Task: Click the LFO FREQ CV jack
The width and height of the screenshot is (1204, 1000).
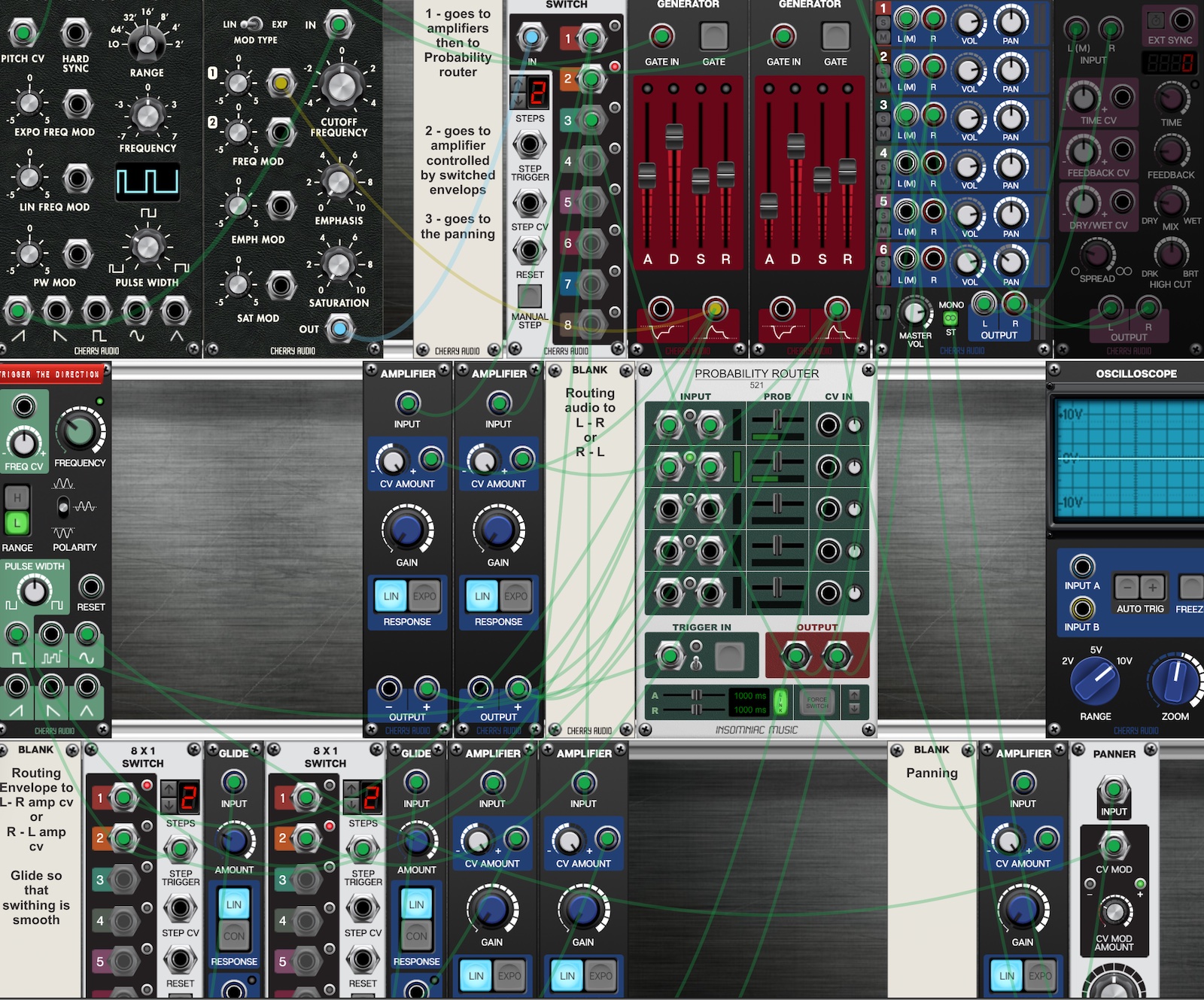Action: pos(25,406)
